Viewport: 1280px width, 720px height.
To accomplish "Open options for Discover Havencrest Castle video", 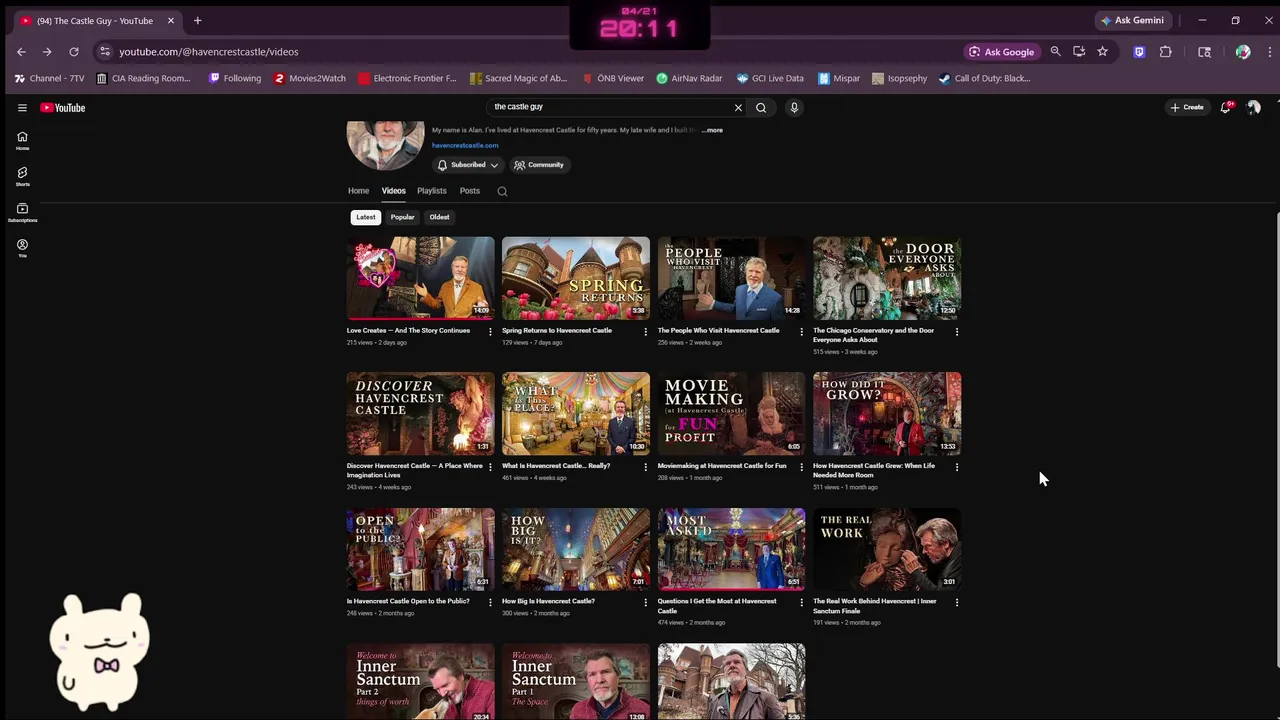I will click(x=490, y=467).
